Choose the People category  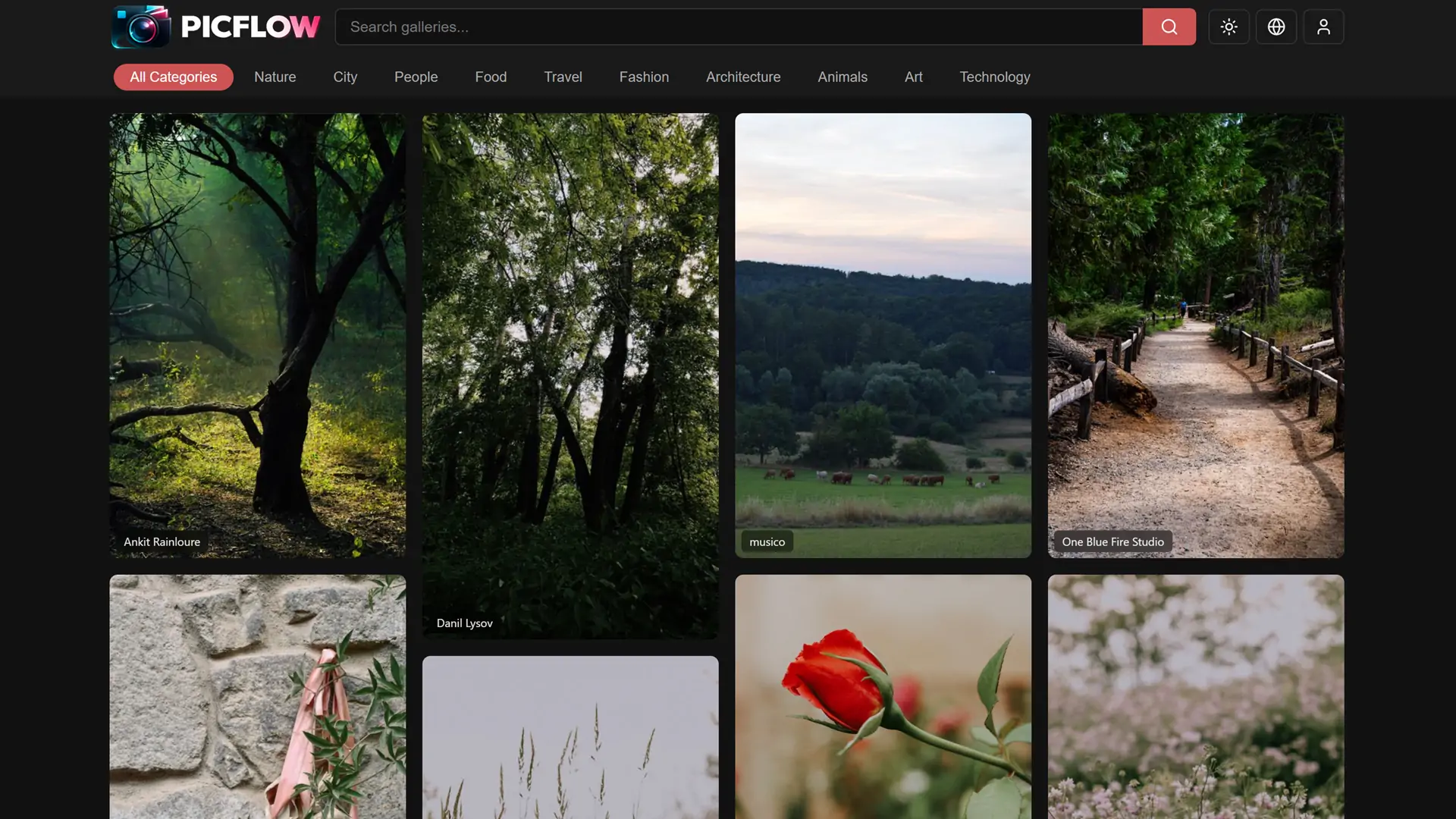coord(416,77)
